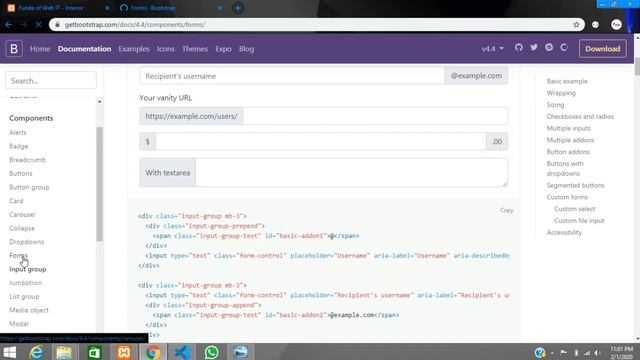Open Icons in the navbar
This screenshot has height=360, width=640.
[x=166, y=49]
